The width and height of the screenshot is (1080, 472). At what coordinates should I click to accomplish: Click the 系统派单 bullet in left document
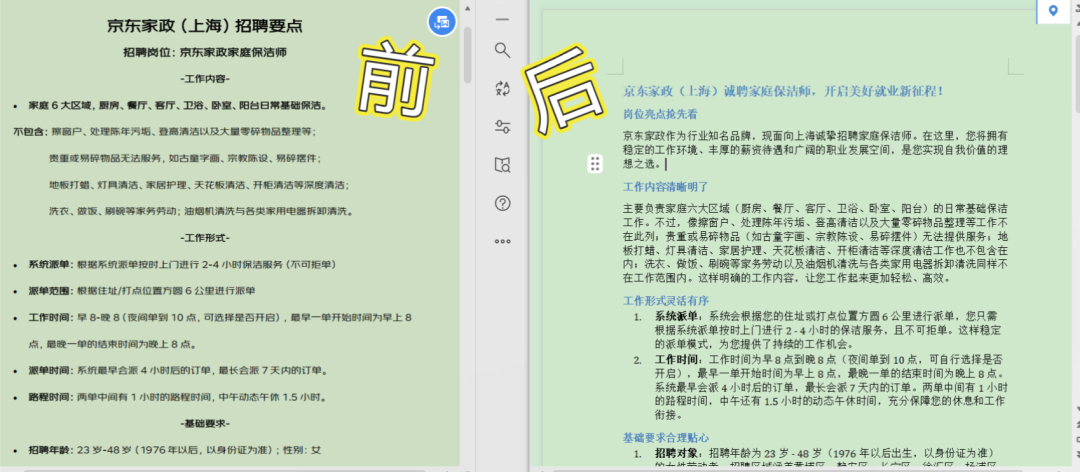click(182, 265)
